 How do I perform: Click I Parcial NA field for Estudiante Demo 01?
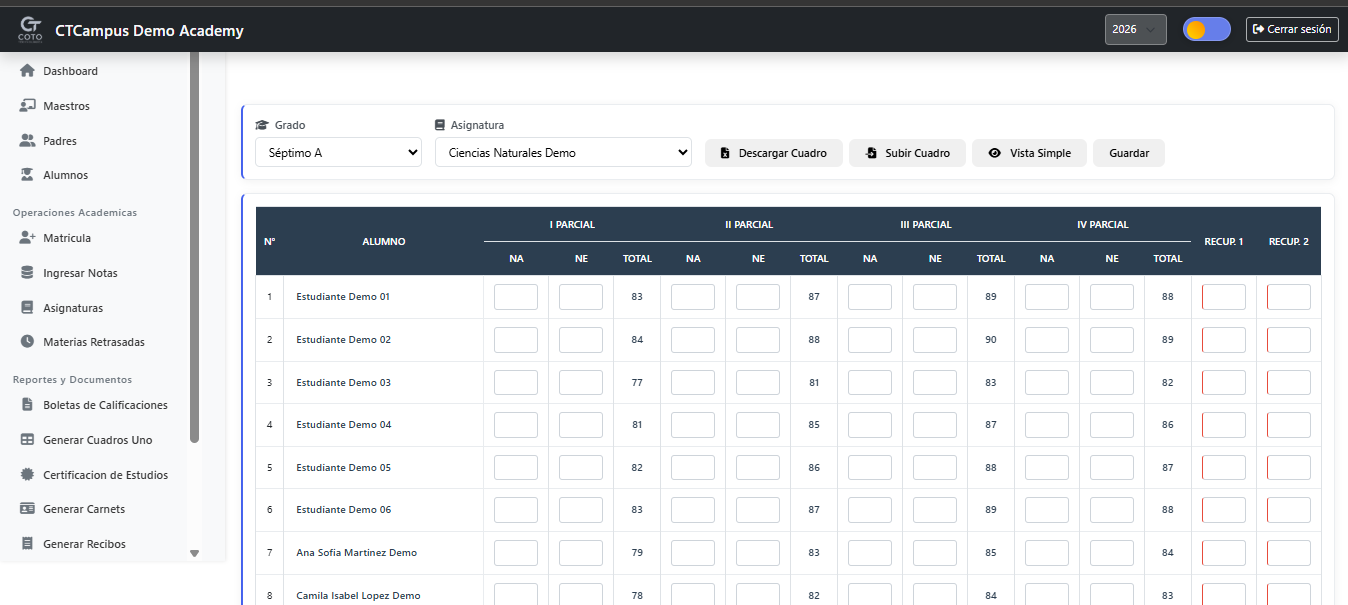(516, 297)
